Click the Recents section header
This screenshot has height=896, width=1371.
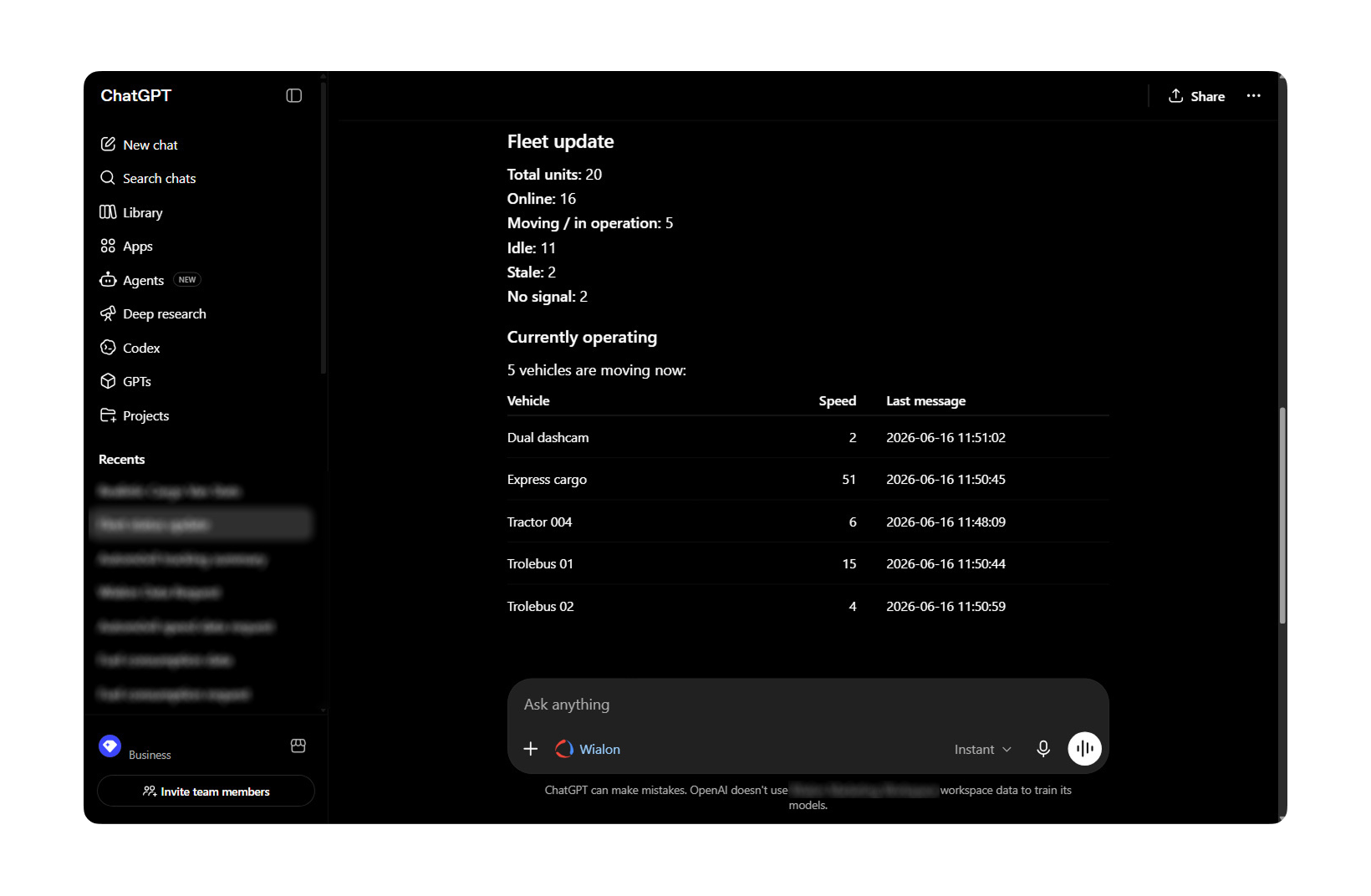pyautogui.click(x=122, y=459)
